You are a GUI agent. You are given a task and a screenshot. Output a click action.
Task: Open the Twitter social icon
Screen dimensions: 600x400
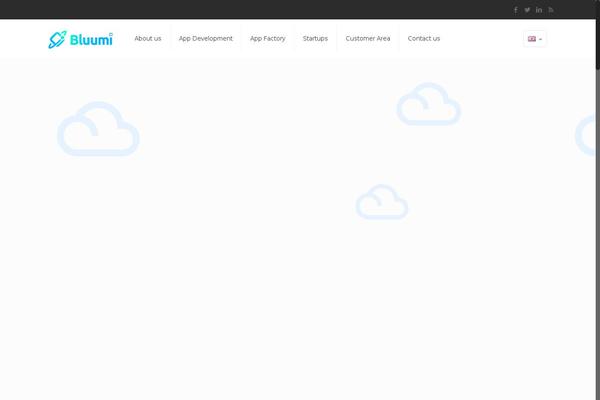[527, 10]
